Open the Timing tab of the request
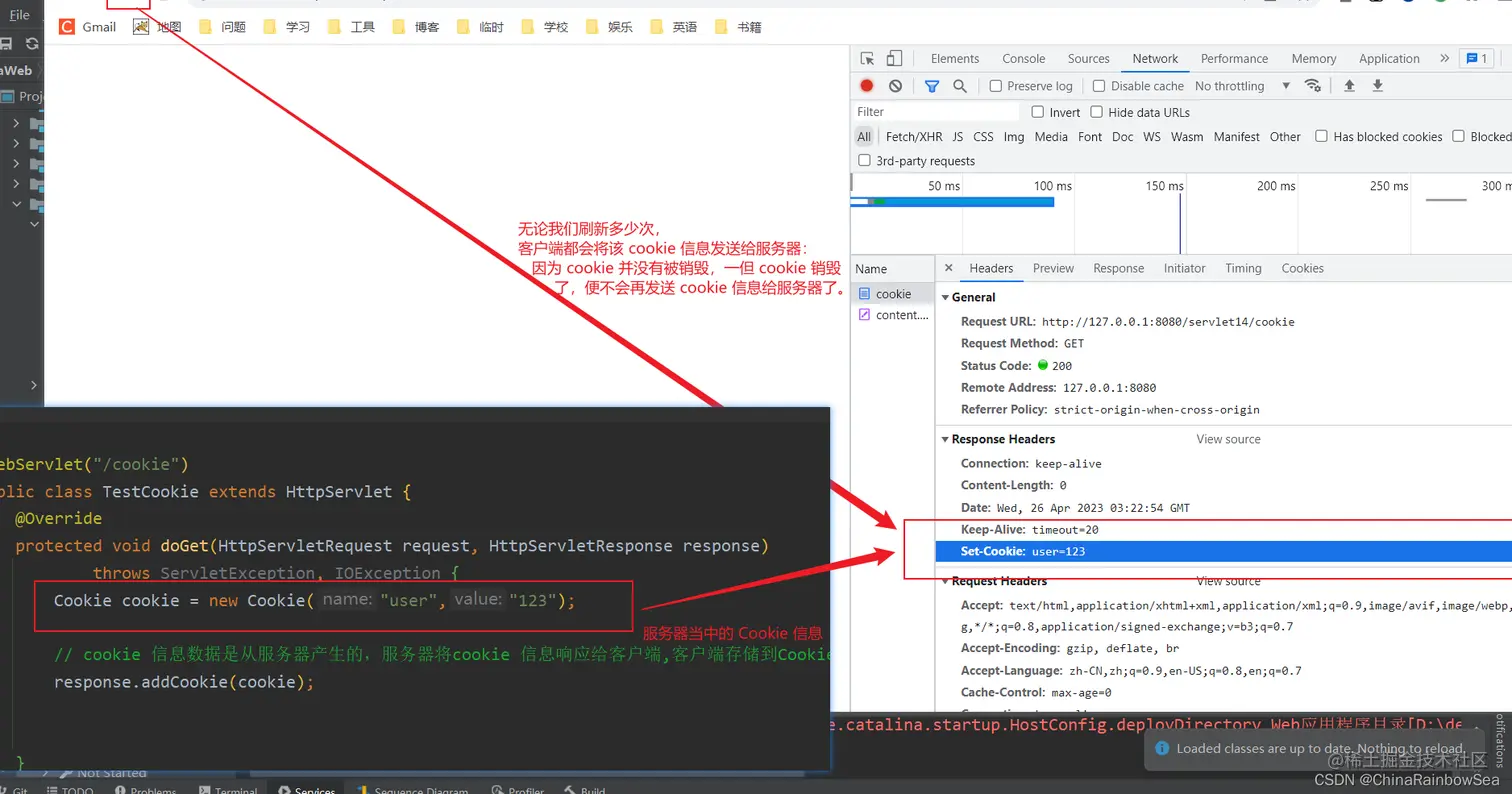The width and height of the screenshot is (1512, 794). click(1243, 268)
